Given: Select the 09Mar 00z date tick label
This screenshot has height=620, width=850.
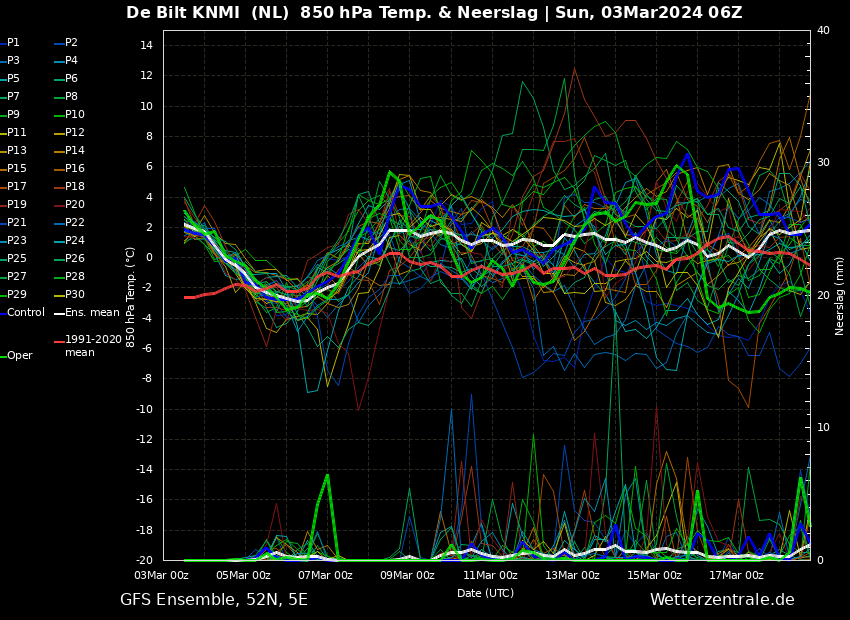Looking at the screenshot, I should [x=407, y=575].
